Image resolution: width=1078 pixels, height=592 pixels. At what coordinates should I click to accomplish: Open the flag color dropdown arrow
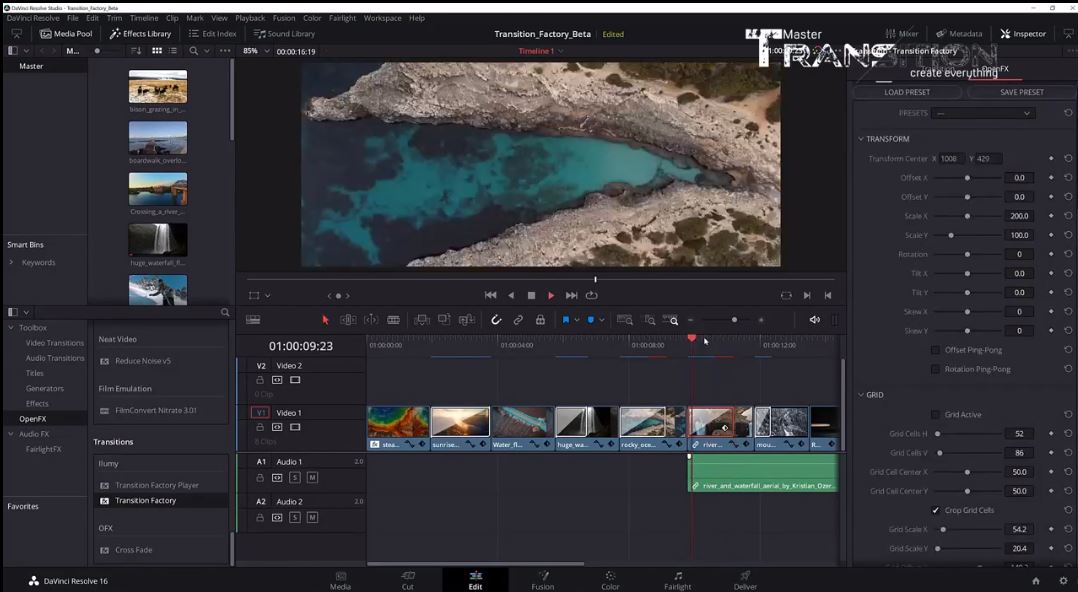[x=576, y=320]
